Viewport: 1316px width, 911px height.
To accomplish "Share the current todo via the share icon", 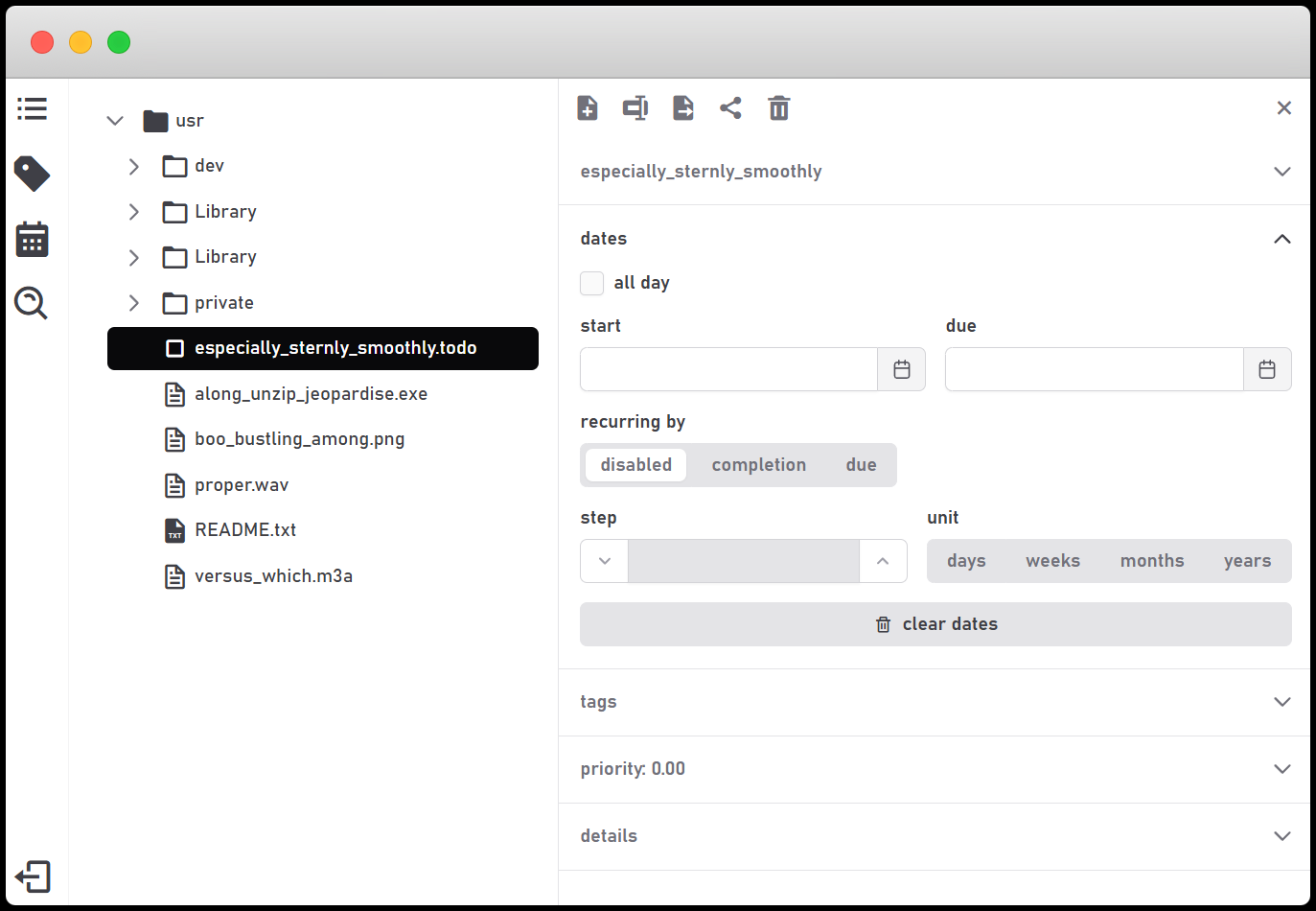I will (731, 107).
